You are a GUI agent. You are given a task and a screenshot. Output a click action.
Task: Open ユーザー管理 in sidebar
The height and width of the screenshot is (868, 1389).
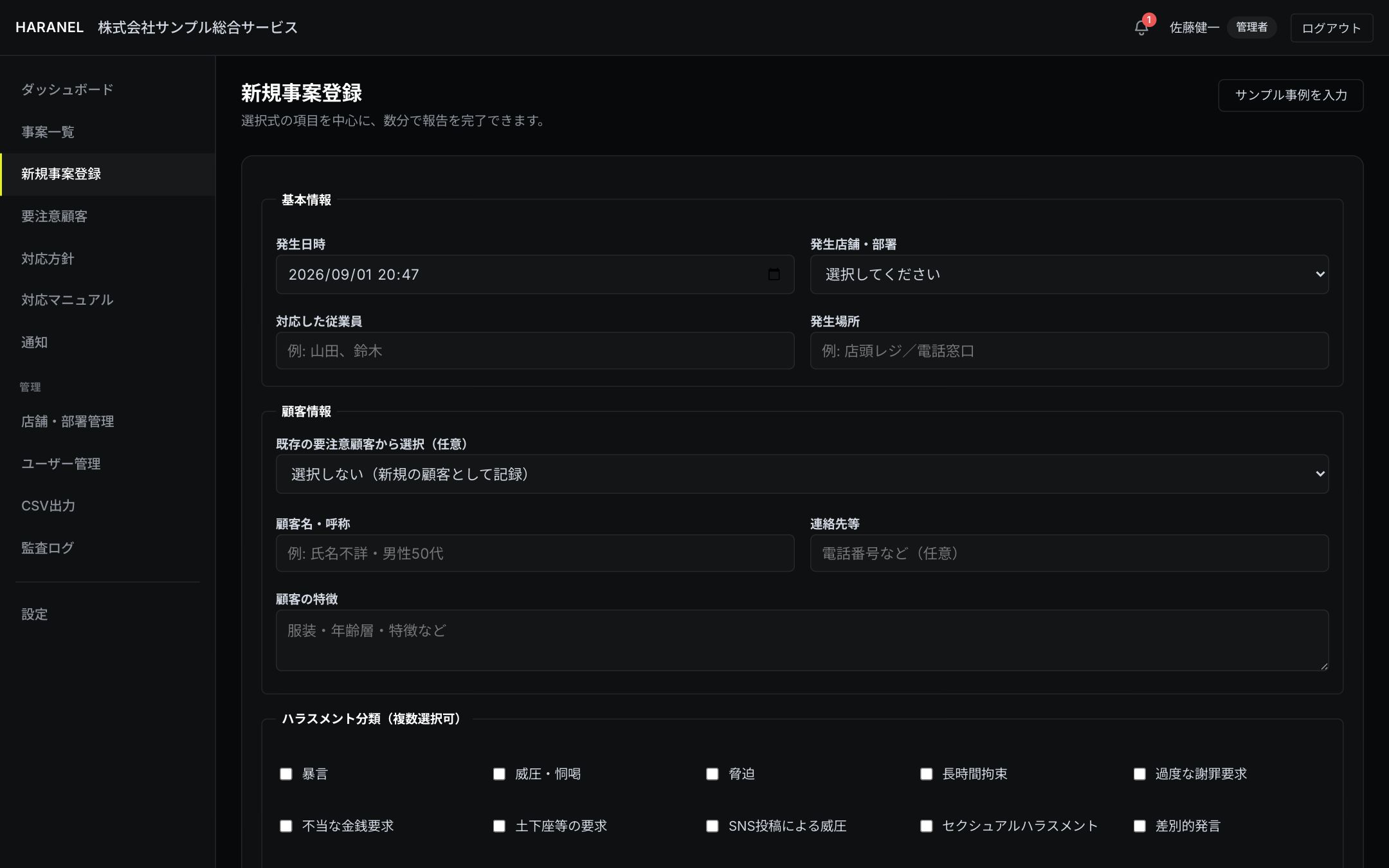tap(107, 464)
